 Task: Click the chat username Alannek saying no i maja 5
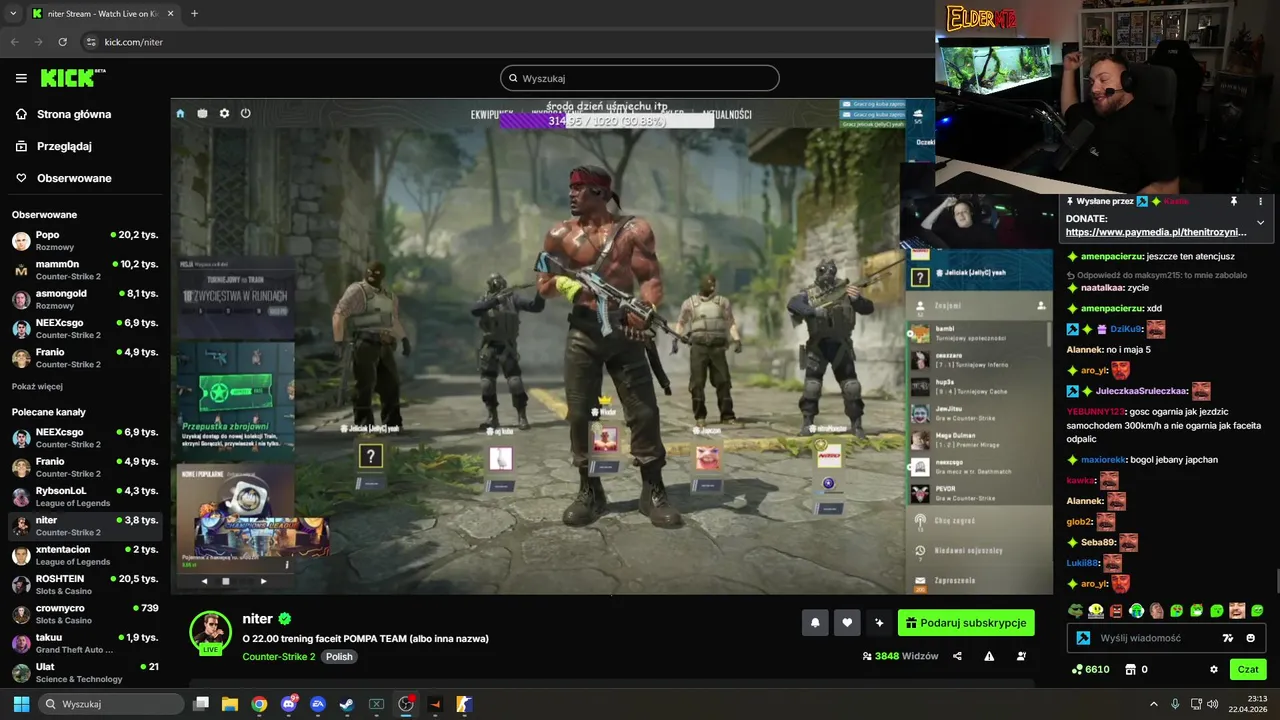point(1084,350)
